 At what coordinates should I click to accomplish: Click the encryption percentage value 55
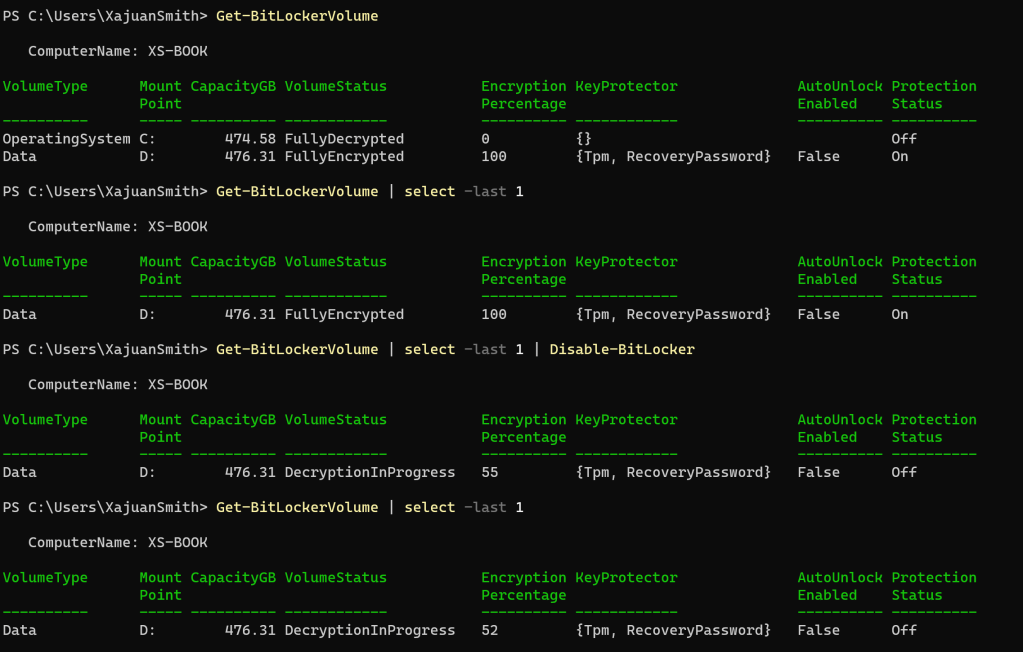coord(489,472)
